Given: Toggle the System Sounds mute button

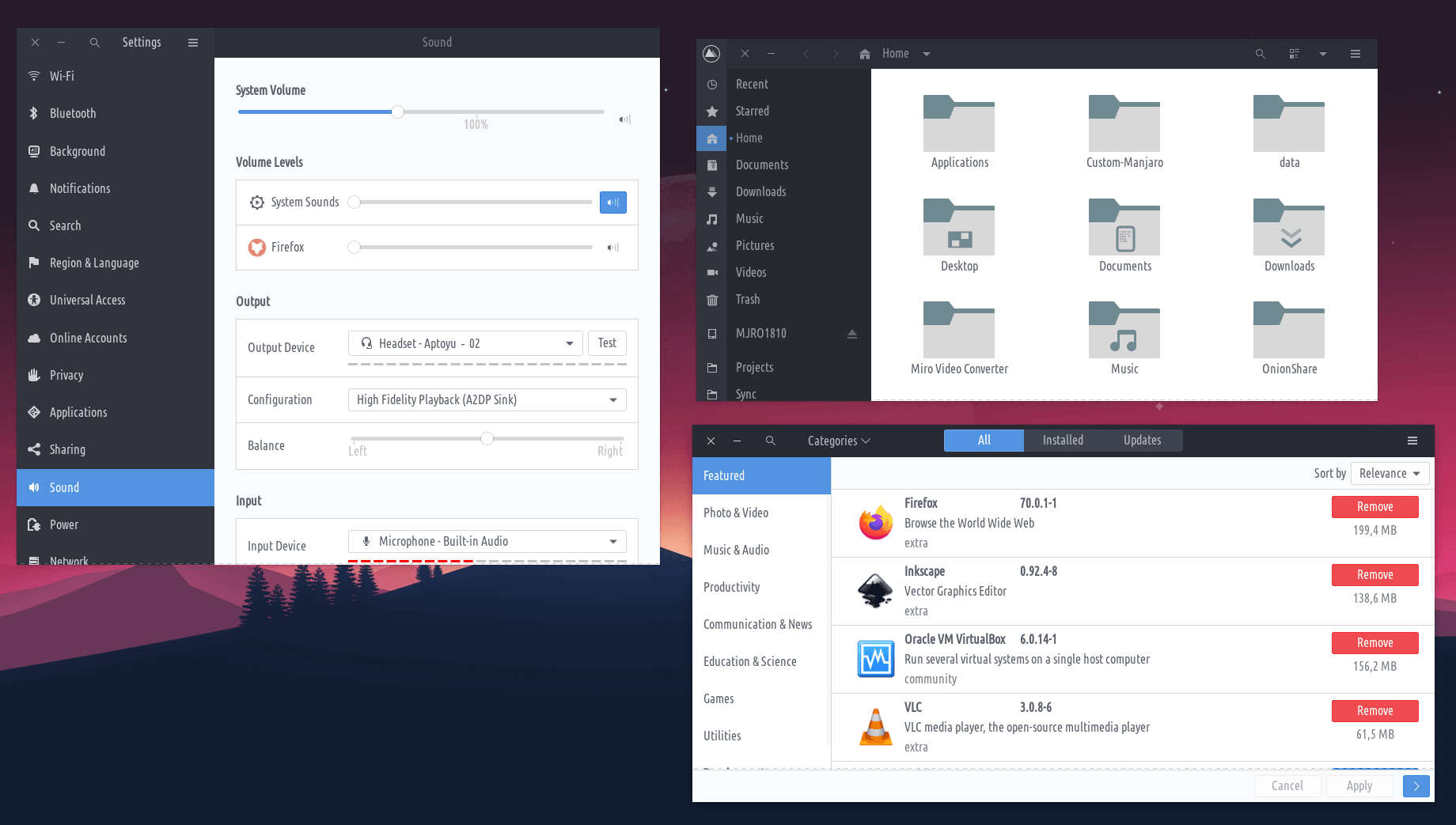Looking at the screenshot, I should coord(612,202).
